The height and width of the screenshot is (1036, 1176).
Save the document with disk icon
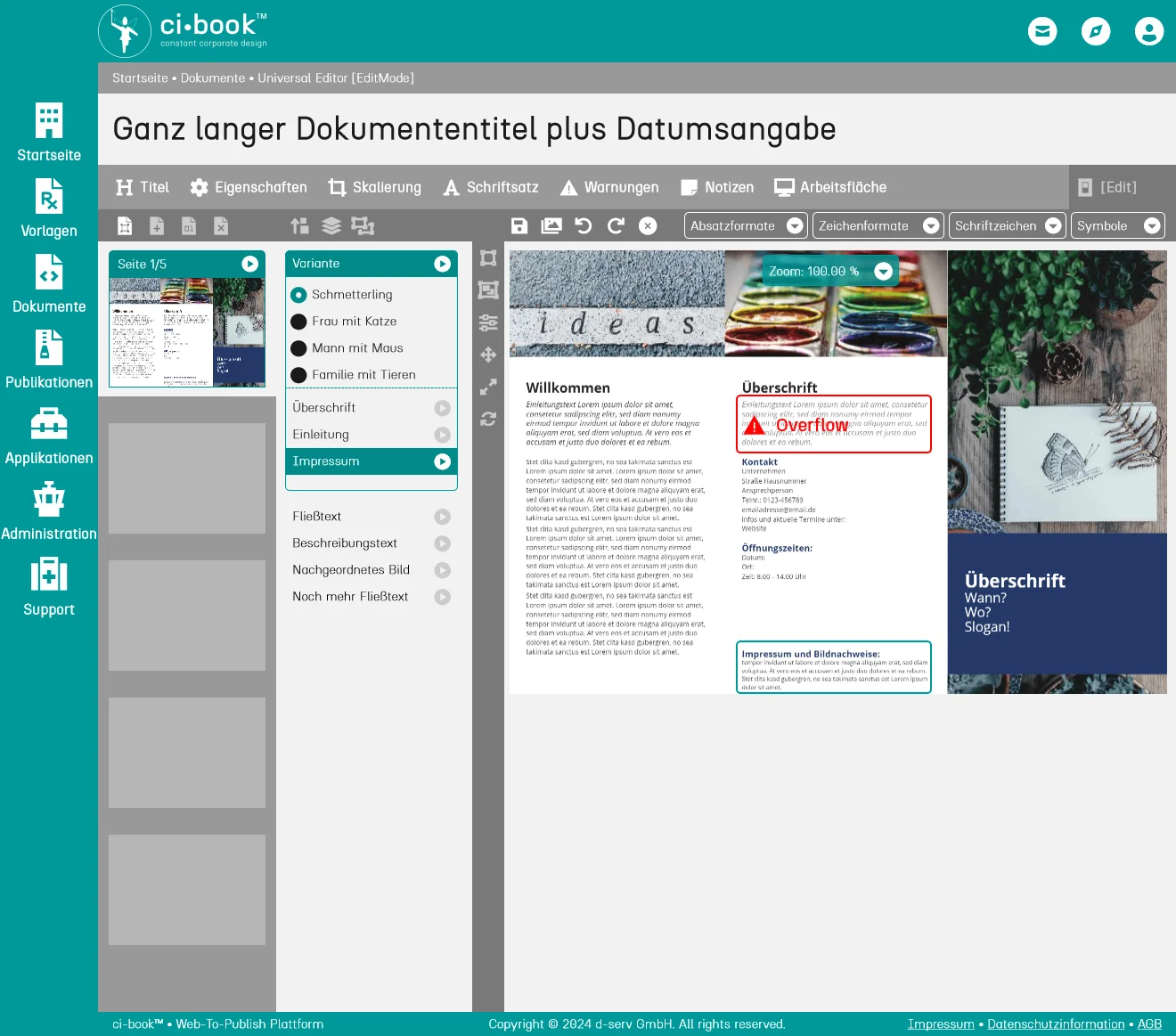519,226
